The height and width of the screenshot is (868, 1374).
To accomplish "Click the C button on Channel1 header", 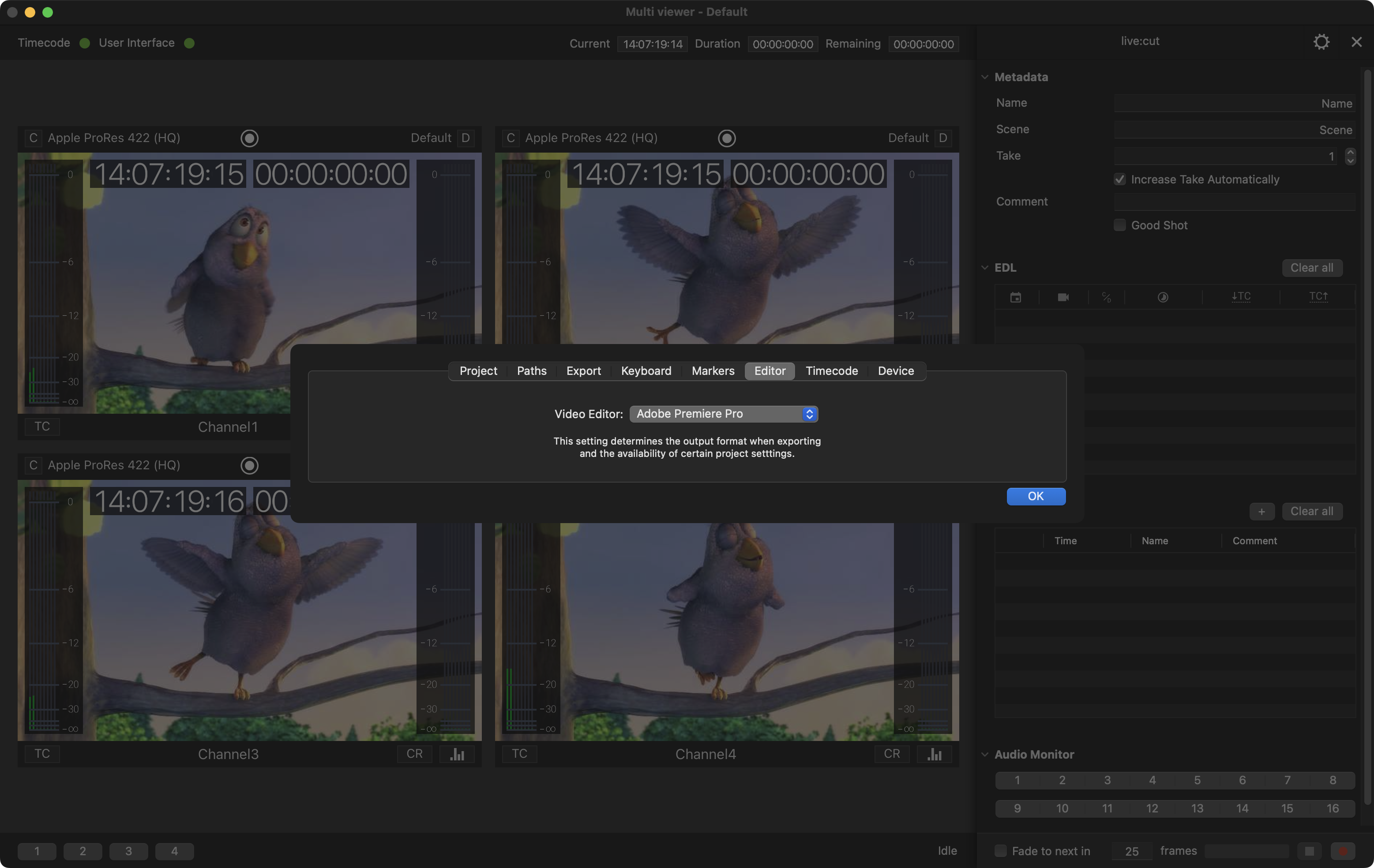I will [x=33, y=138].
